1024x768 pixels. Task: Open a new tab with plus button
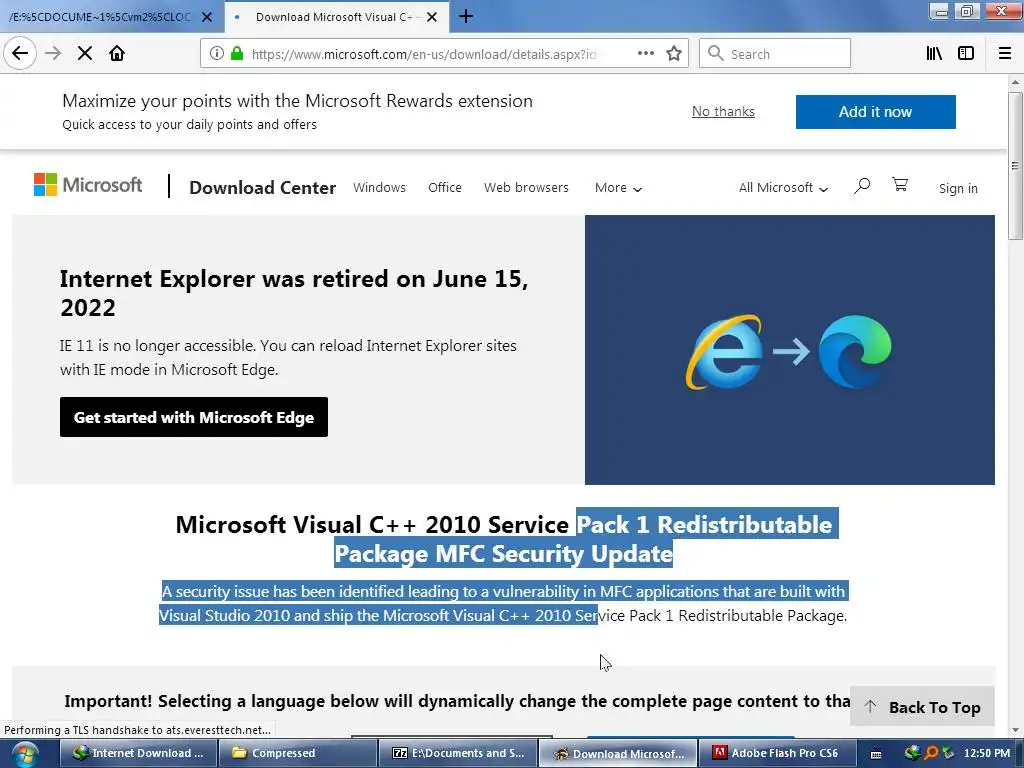pyautogui.click(x=466, y=16)
